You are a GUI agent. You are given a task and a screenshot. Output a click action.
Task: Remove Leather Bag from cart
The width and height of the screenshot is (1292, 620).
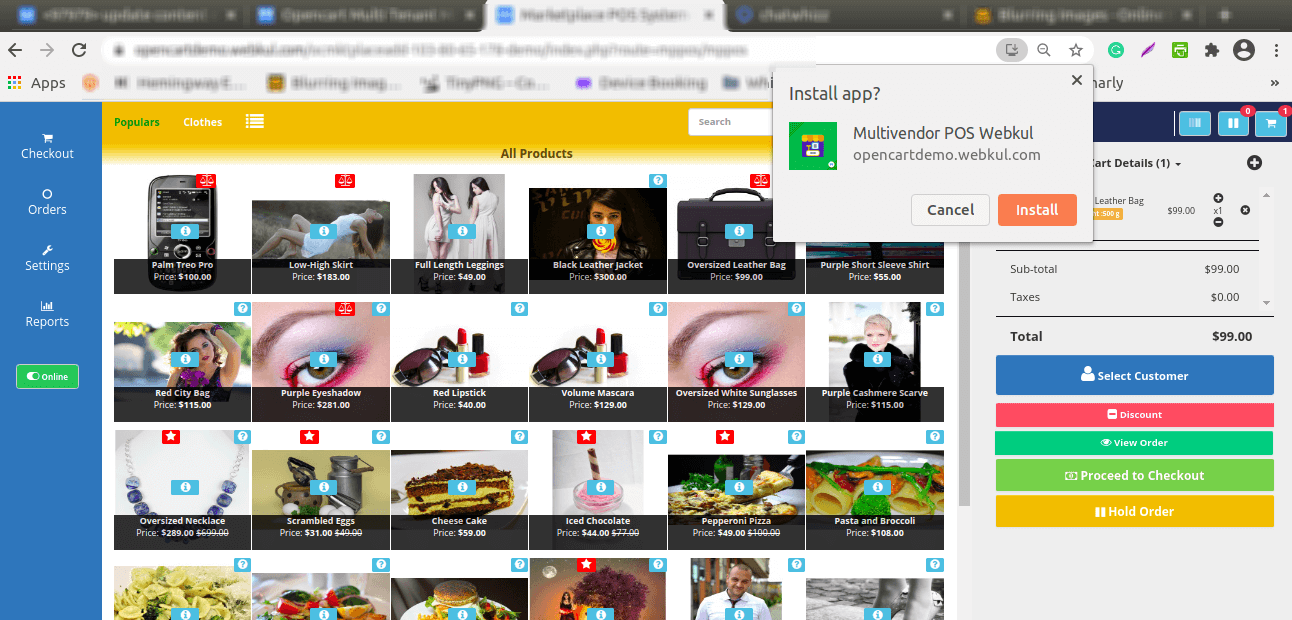tap(1245, 210)
